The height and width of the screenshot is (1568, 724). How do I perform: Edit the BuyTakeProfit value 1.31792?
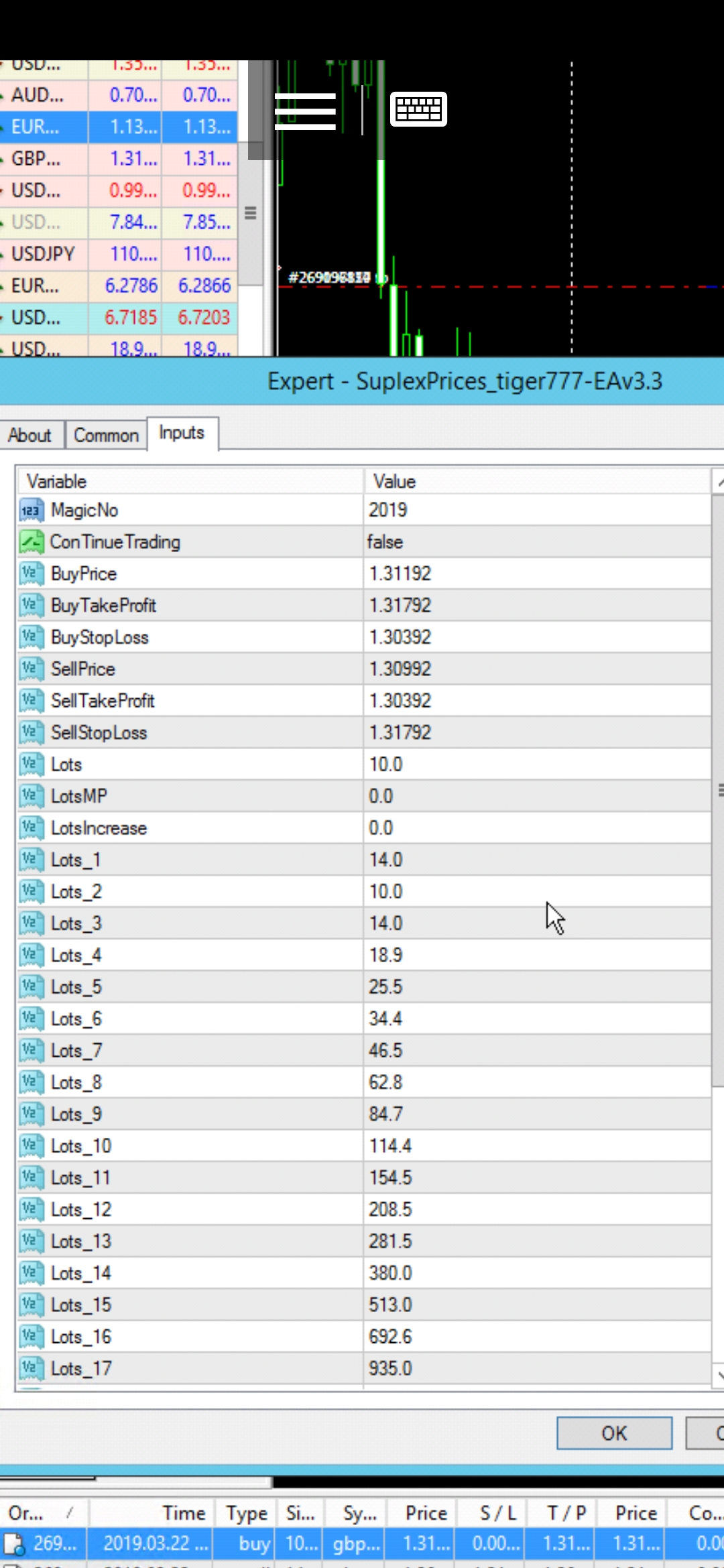(400, 606)
